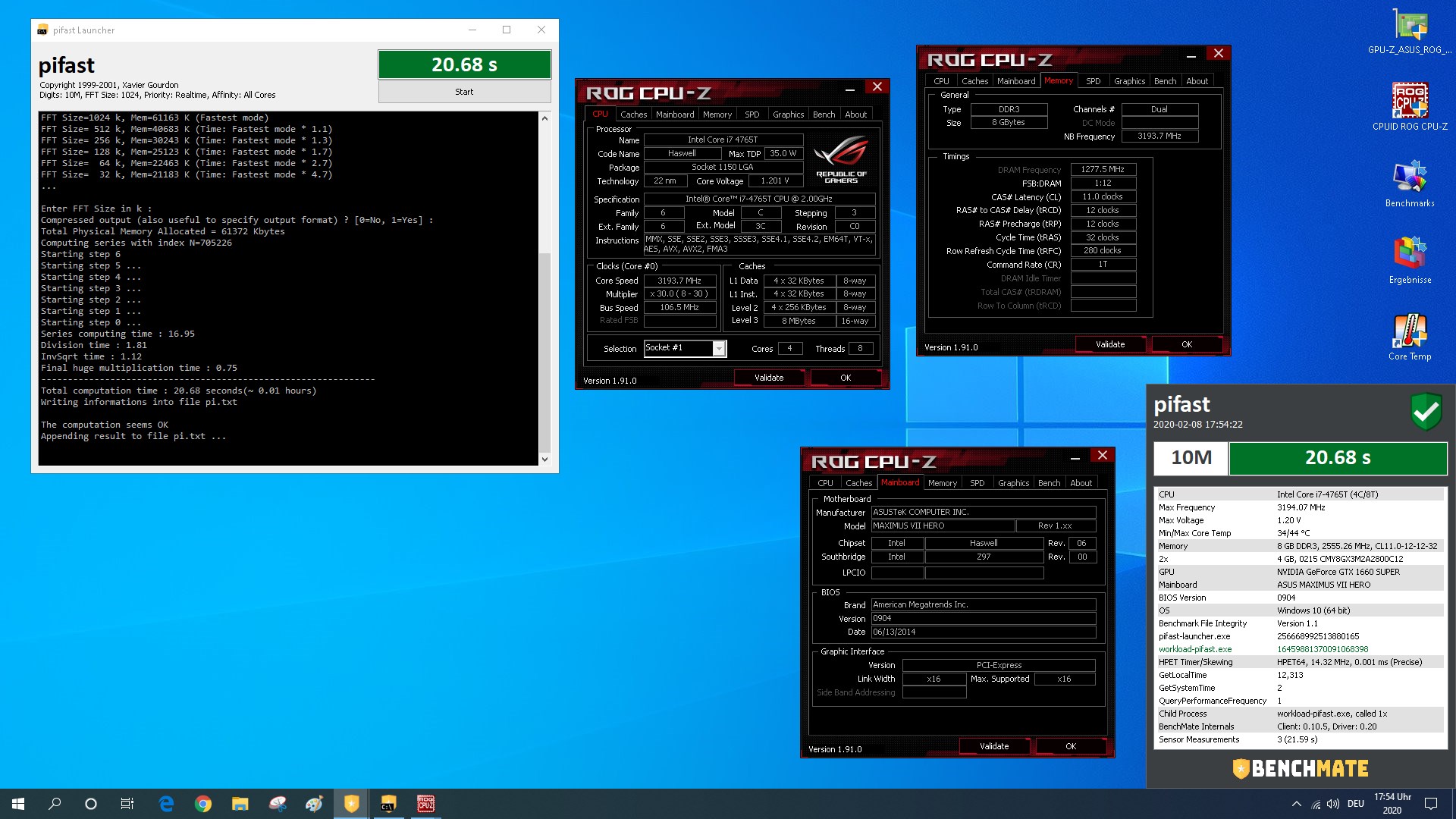Open taskbar search

tap(55, 804)
